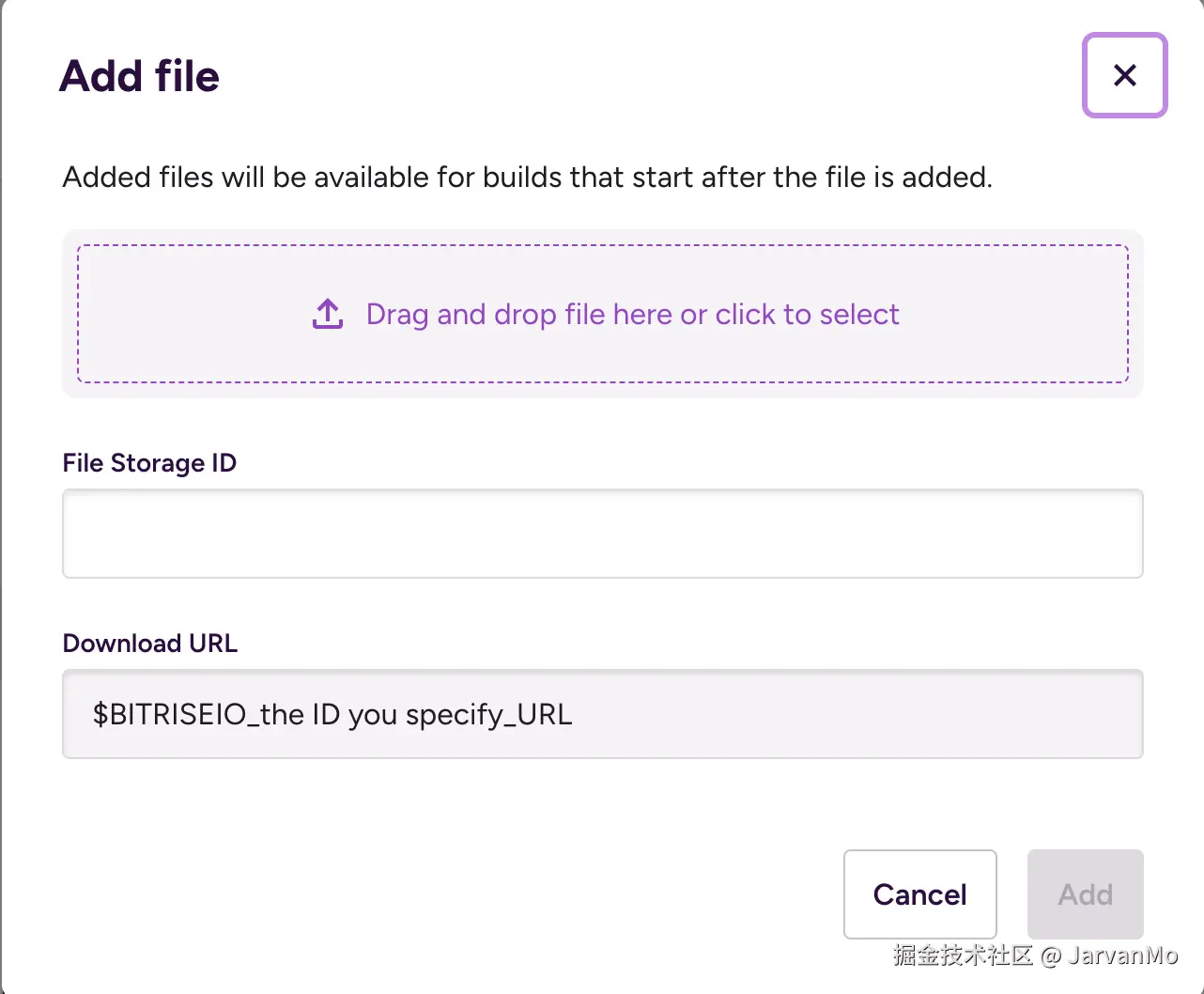Focus the File Storage ID input field

click(602, 534)
